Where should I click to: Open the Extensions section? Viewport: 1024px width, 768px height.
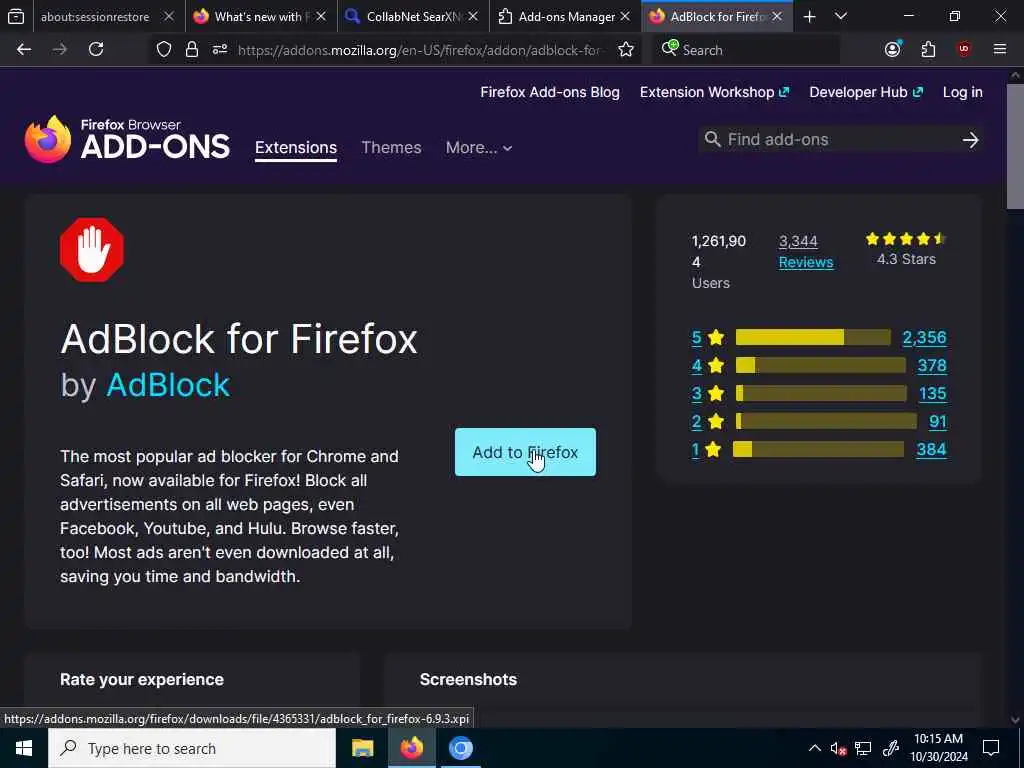296,148
